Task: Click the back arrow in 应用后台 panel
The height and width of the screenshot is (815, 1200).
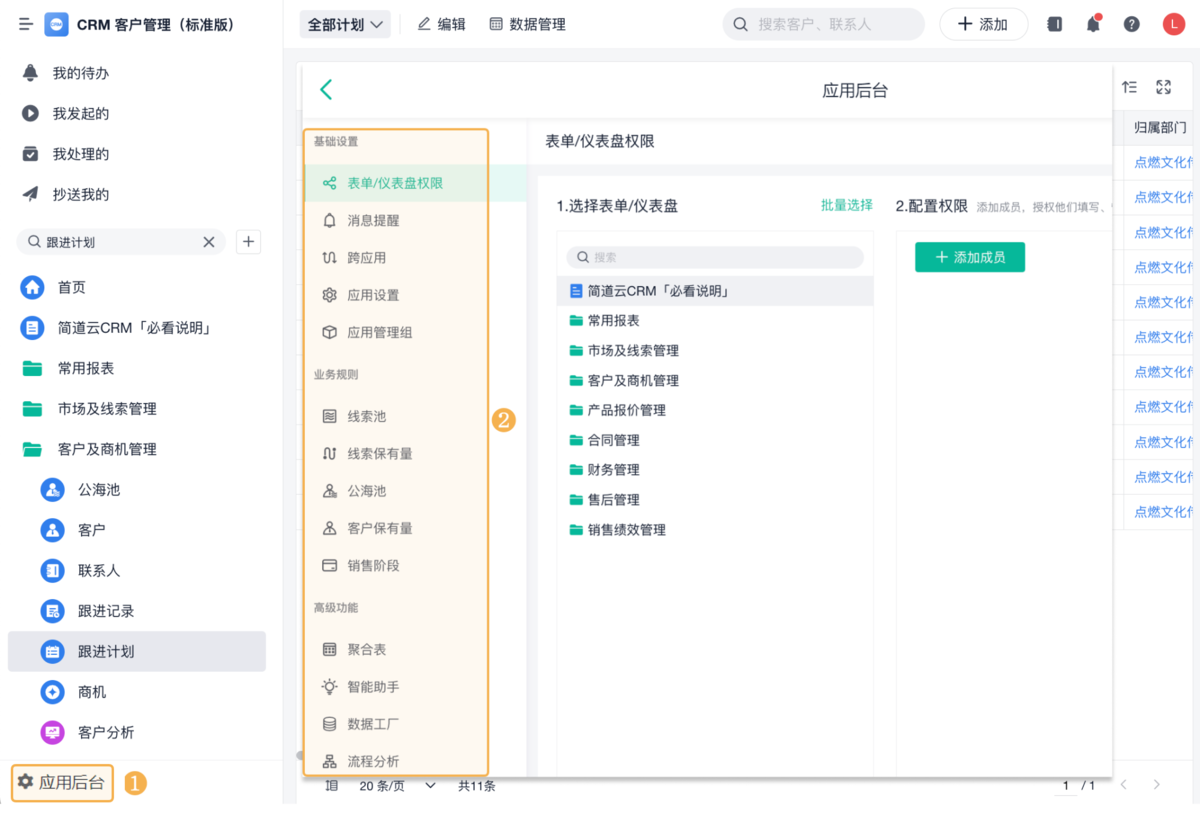Action: pos(326,90)
